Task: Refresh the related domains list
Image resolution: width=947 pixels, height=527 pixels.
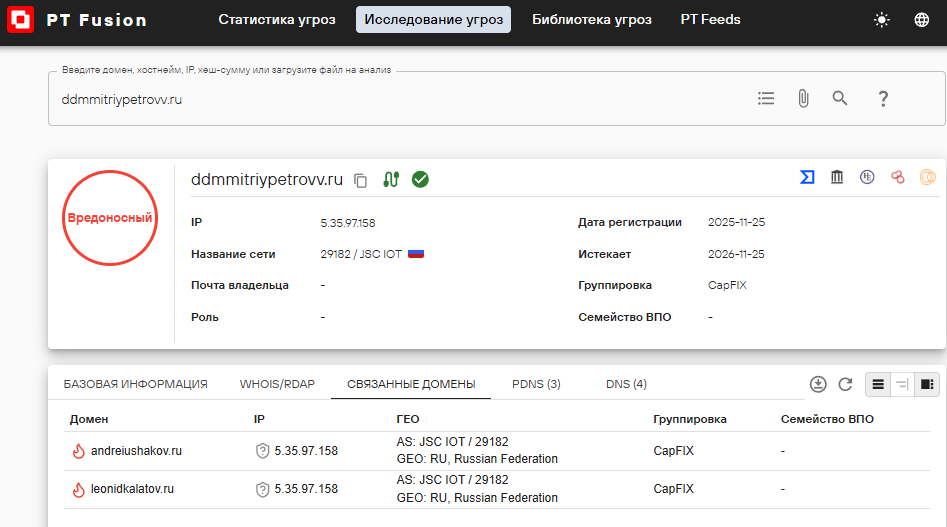Action: 845,384
